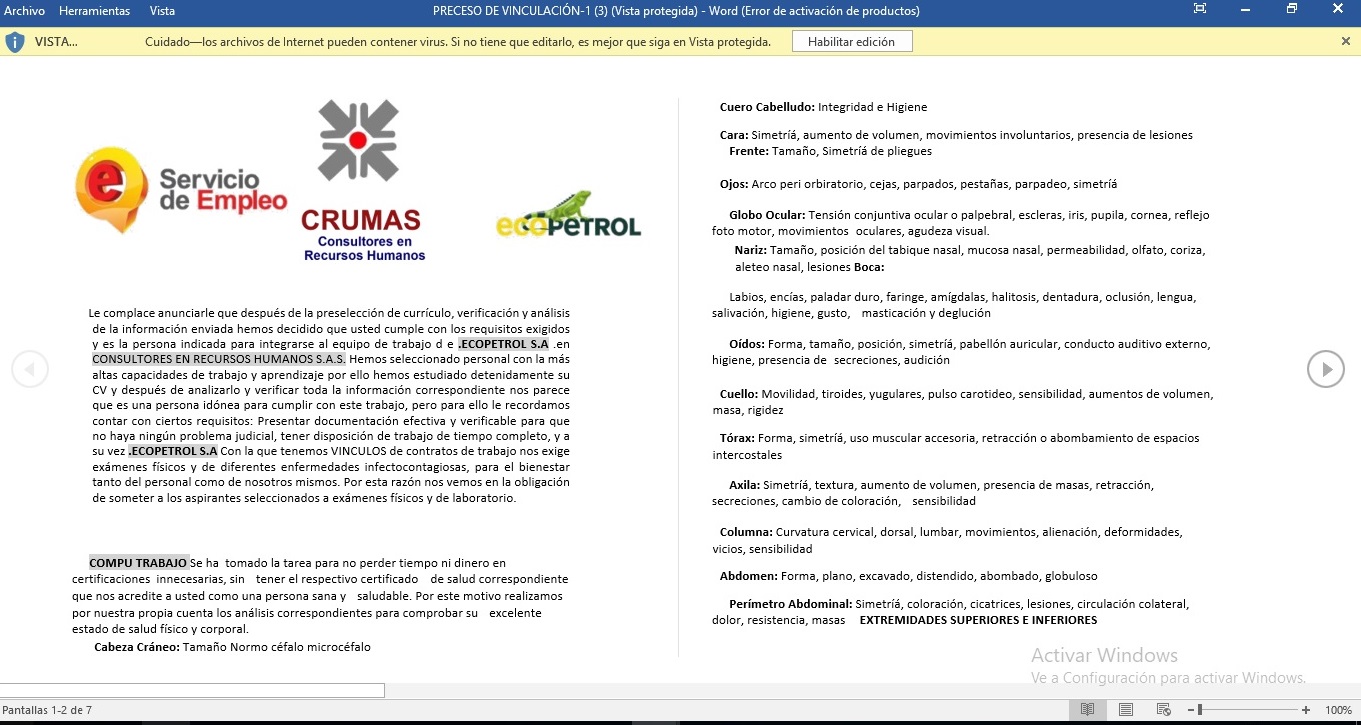1361x725 pixels.
Task: Click zoom in plus button
Action: pos(1306,710)
